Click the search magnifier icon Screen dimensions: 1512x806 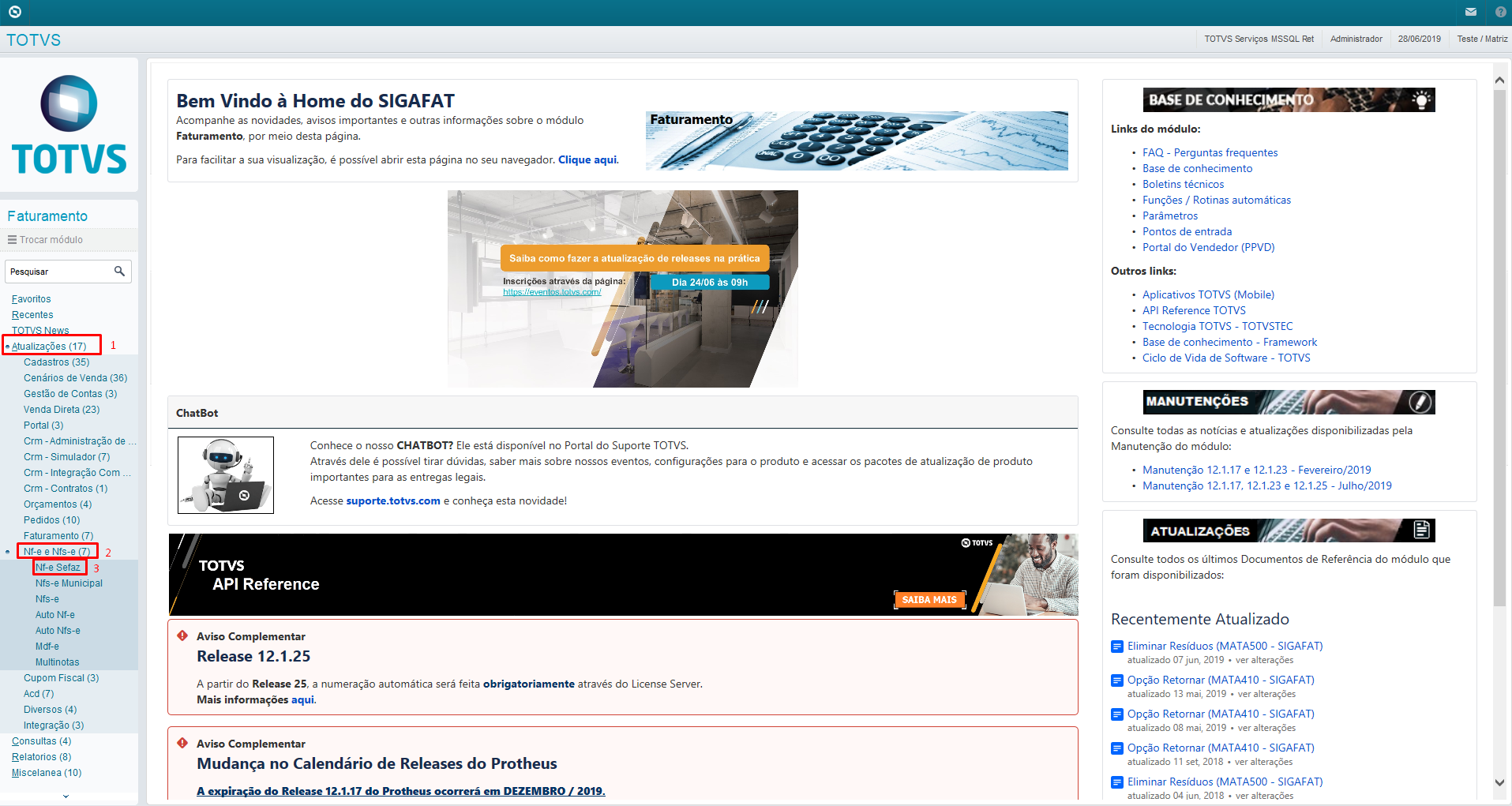[119, 271]
